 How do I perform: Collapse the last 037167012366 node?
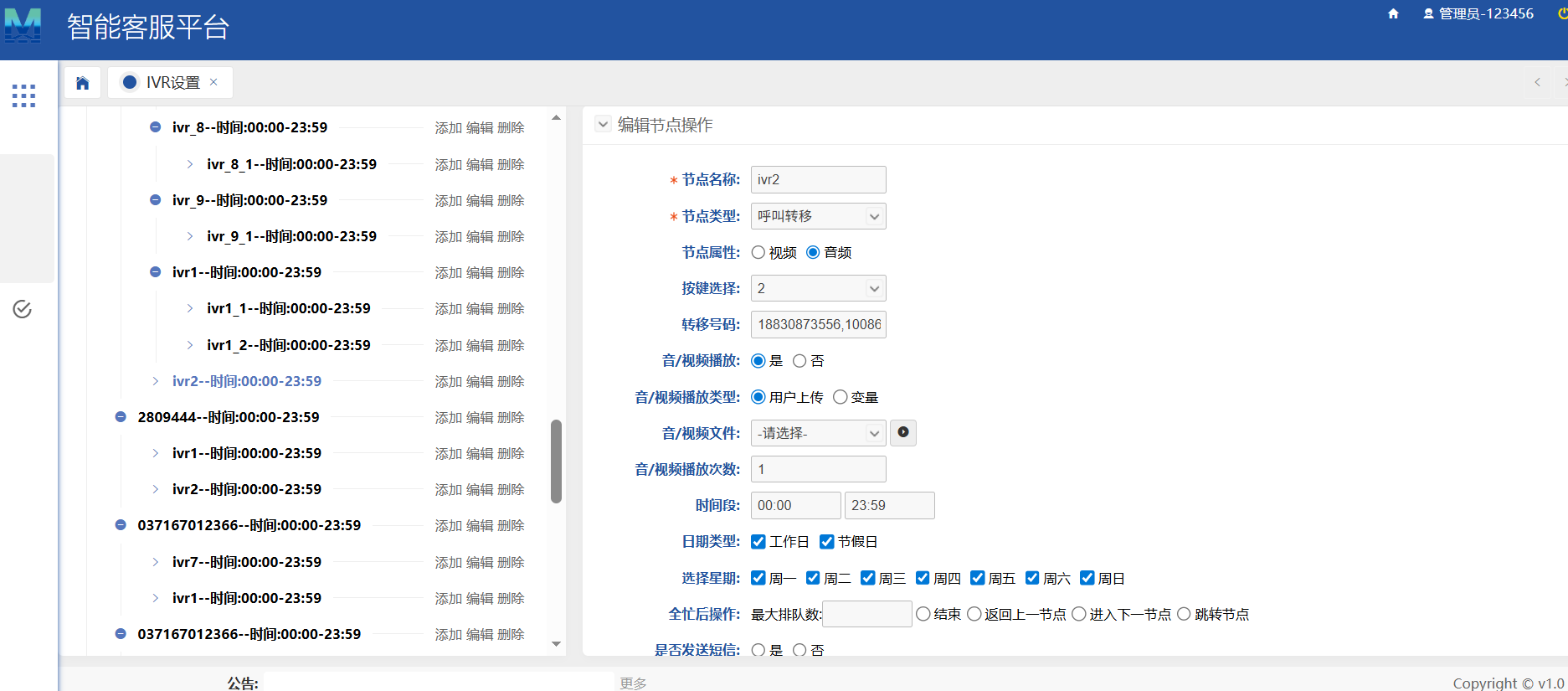click(x=121, y=634)
